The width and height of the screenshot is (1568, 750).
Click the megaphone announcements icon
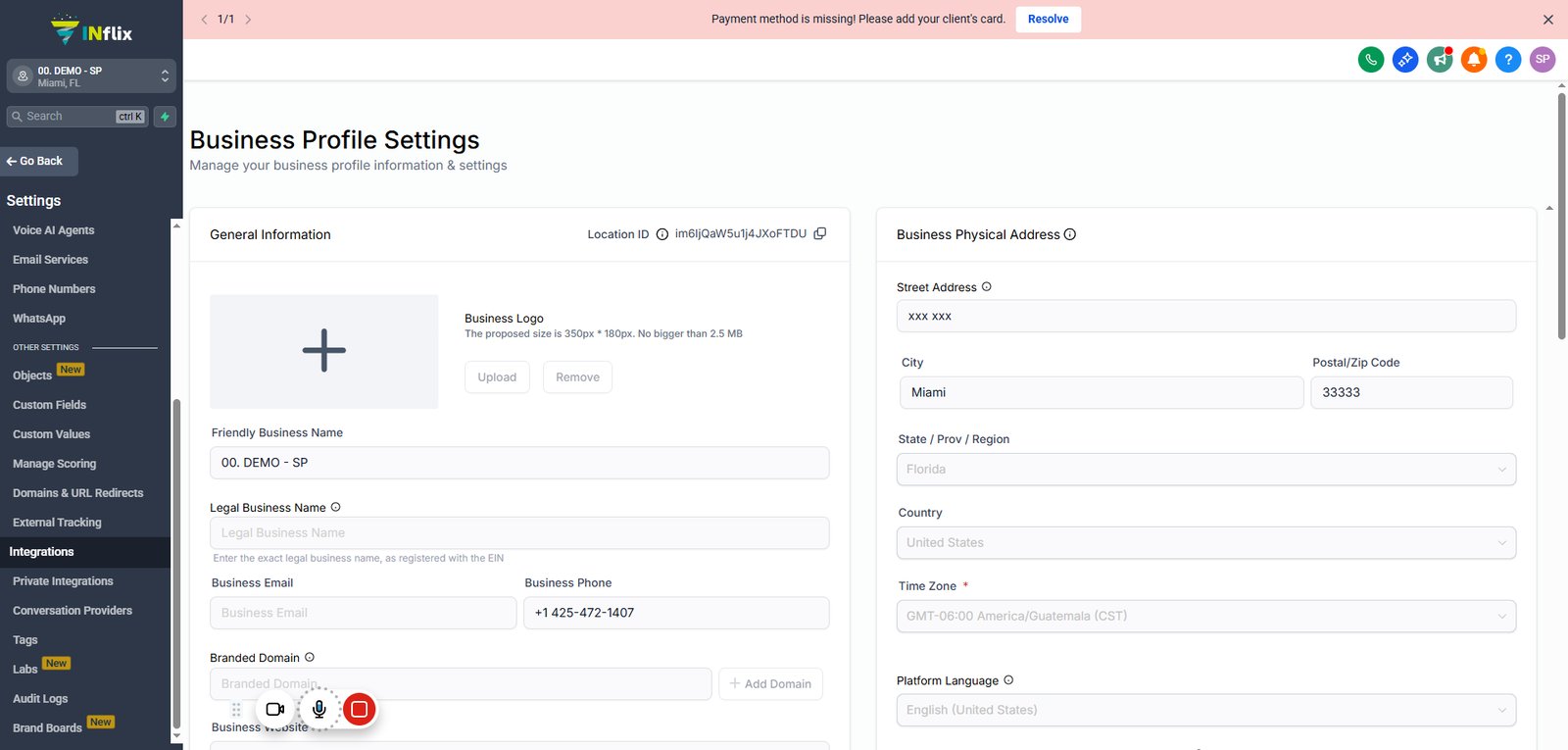click(1440, 60)
